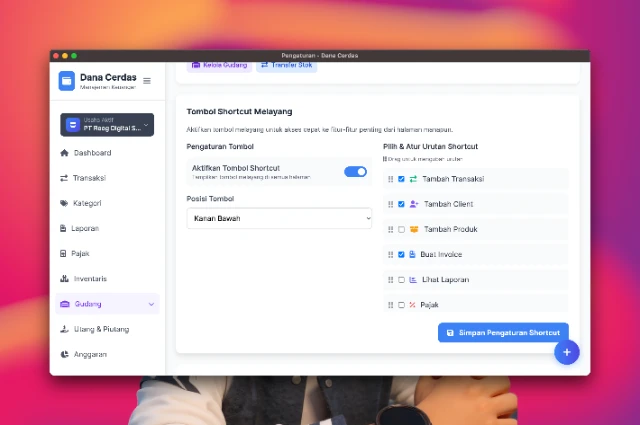Uncheck the Tambah Transaksi checkbox
This screenshot has width=640, height=425.
point(401,179)
